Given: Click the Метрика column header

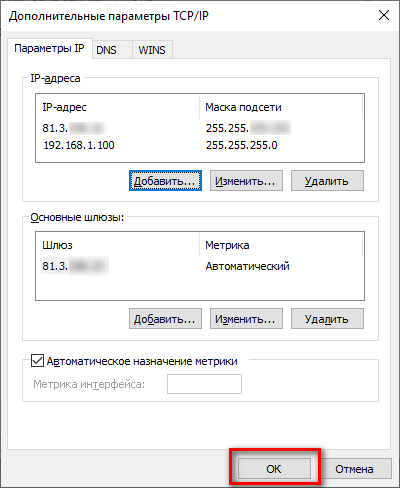Looking at the screenshot, I should pos(281,245).
